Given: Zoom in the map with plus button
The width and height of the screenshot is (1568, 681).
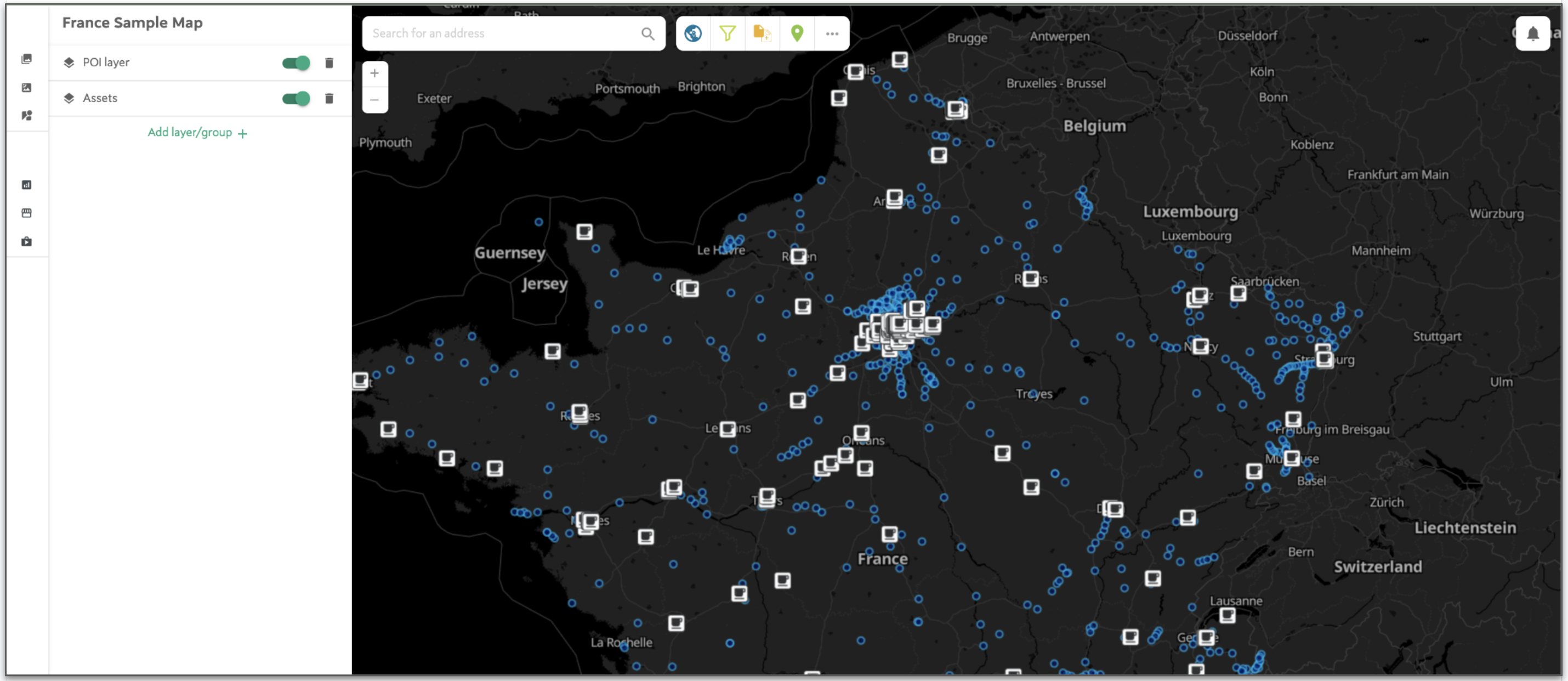Looking at the screenshot, I should pos(375,73).
